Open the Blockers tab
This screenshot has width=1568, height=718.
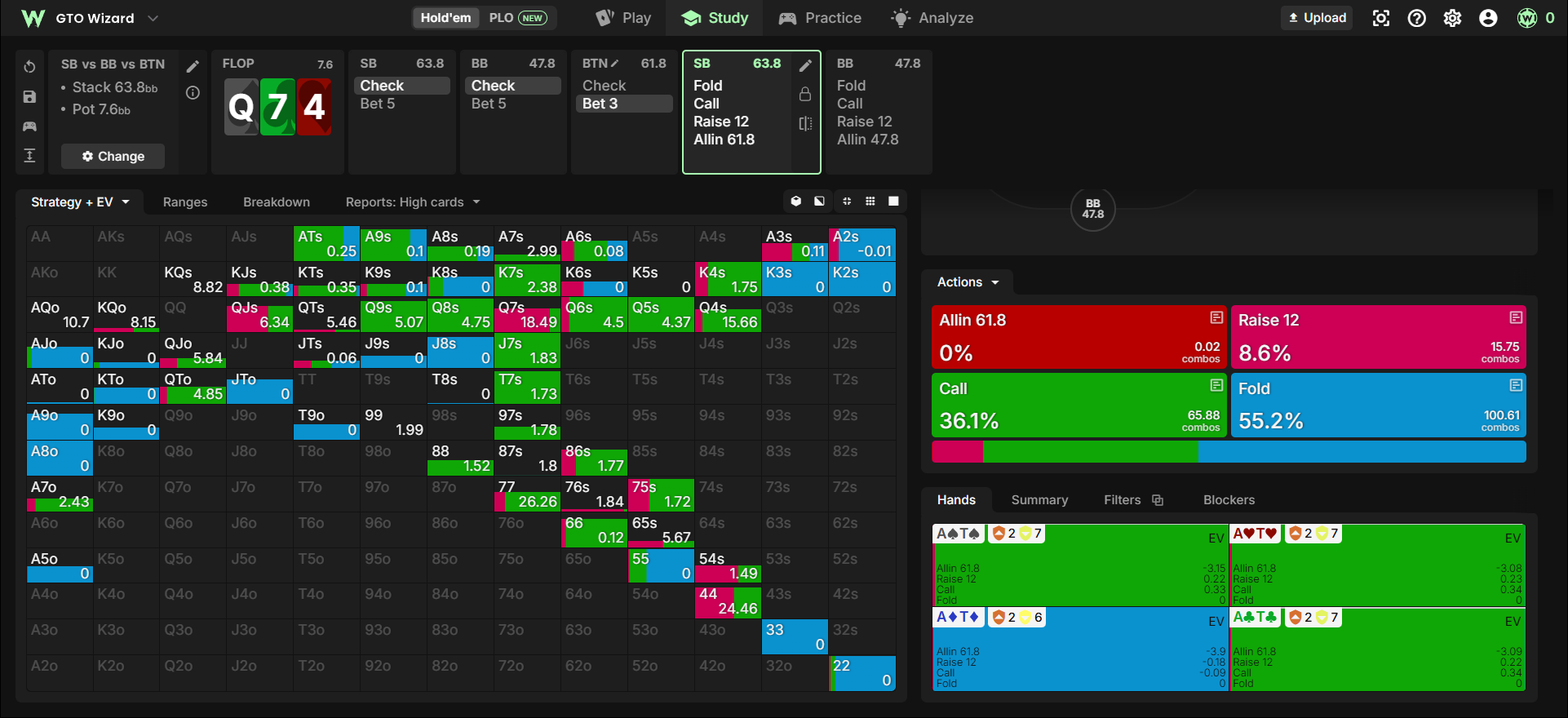coord(1229,500)
